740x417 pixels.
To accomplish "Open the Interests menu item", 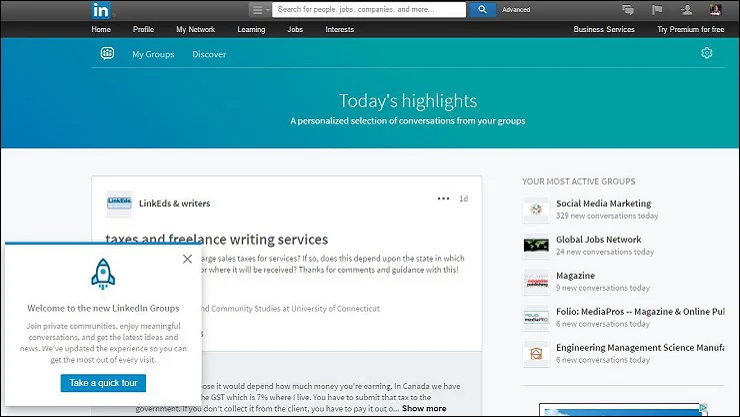I will pos(339,29).
